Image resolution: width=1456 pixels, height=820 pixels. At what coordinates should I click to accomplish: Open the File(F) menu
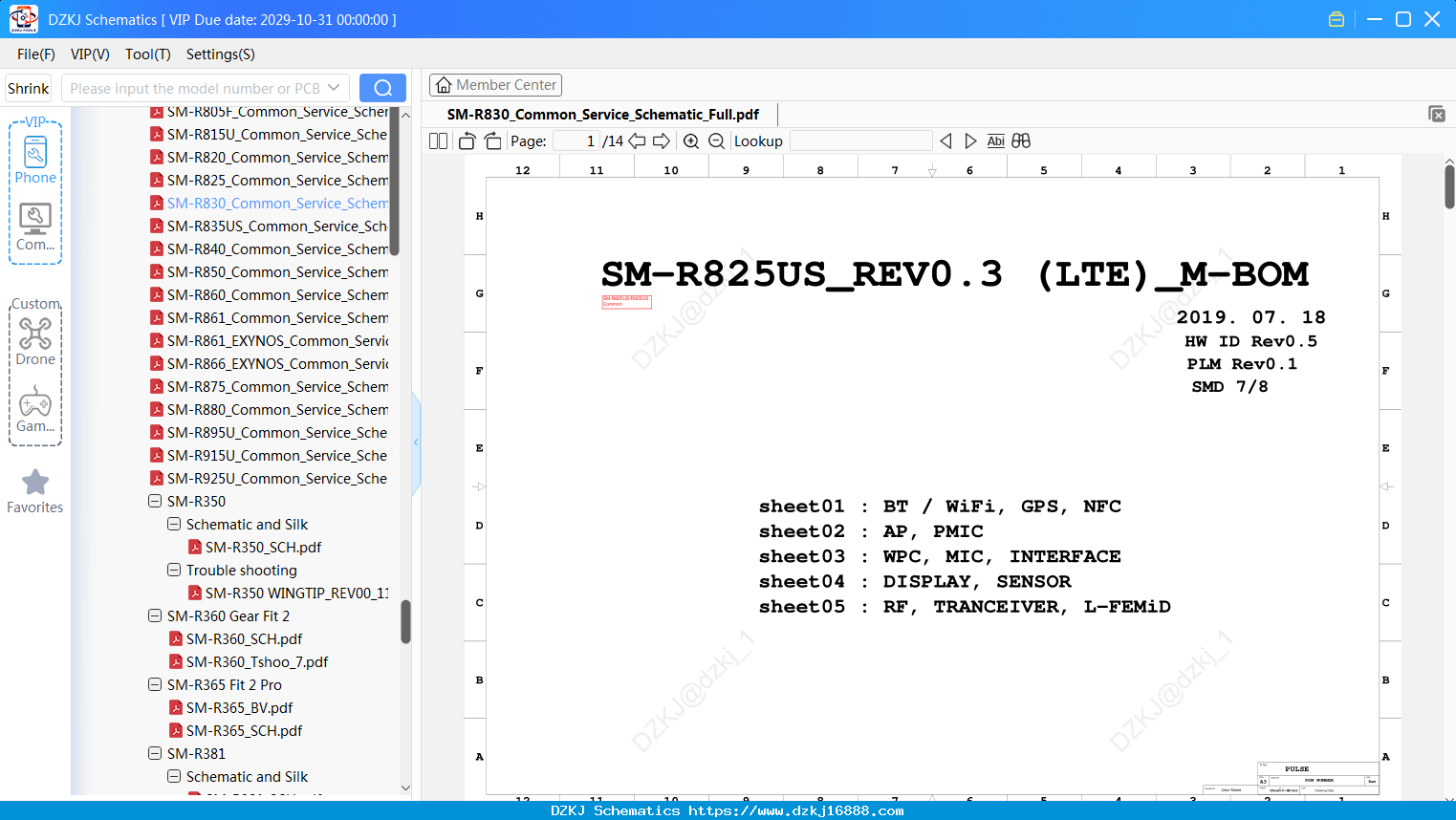pos(36,54)
